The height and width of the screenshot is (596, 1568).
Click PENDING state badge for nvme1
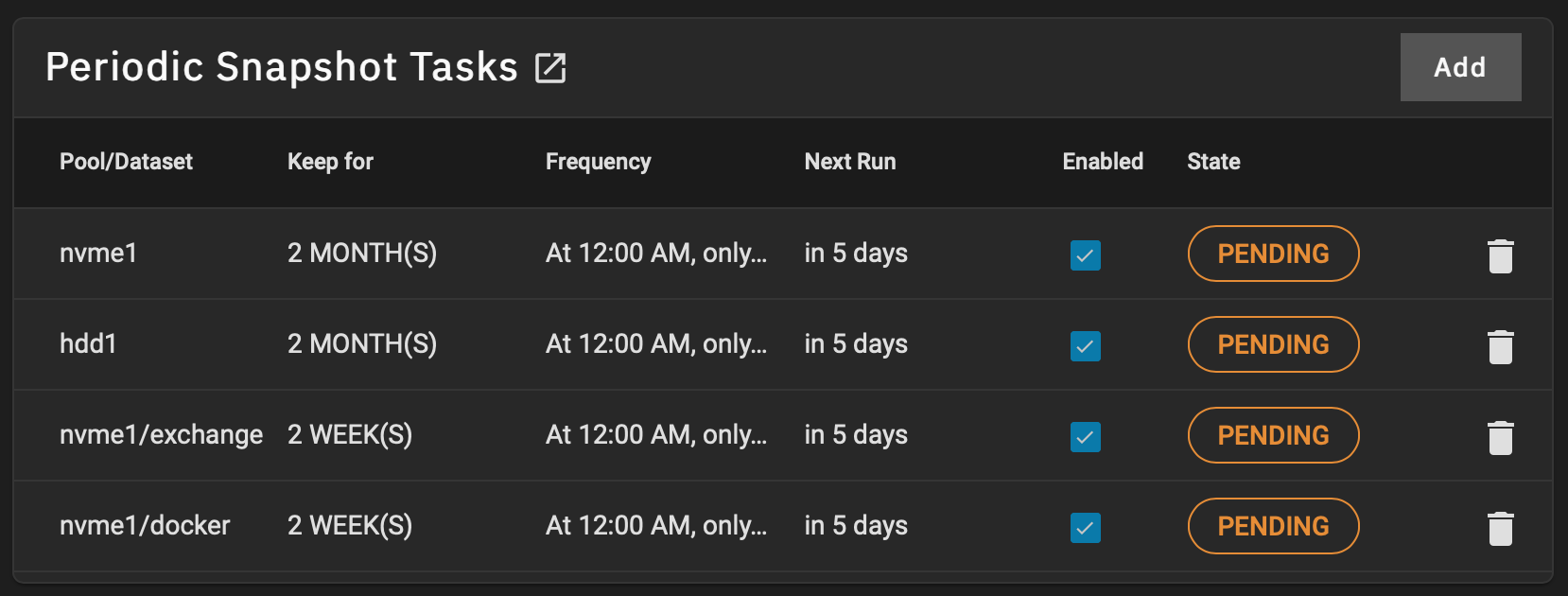[1273, 254]
